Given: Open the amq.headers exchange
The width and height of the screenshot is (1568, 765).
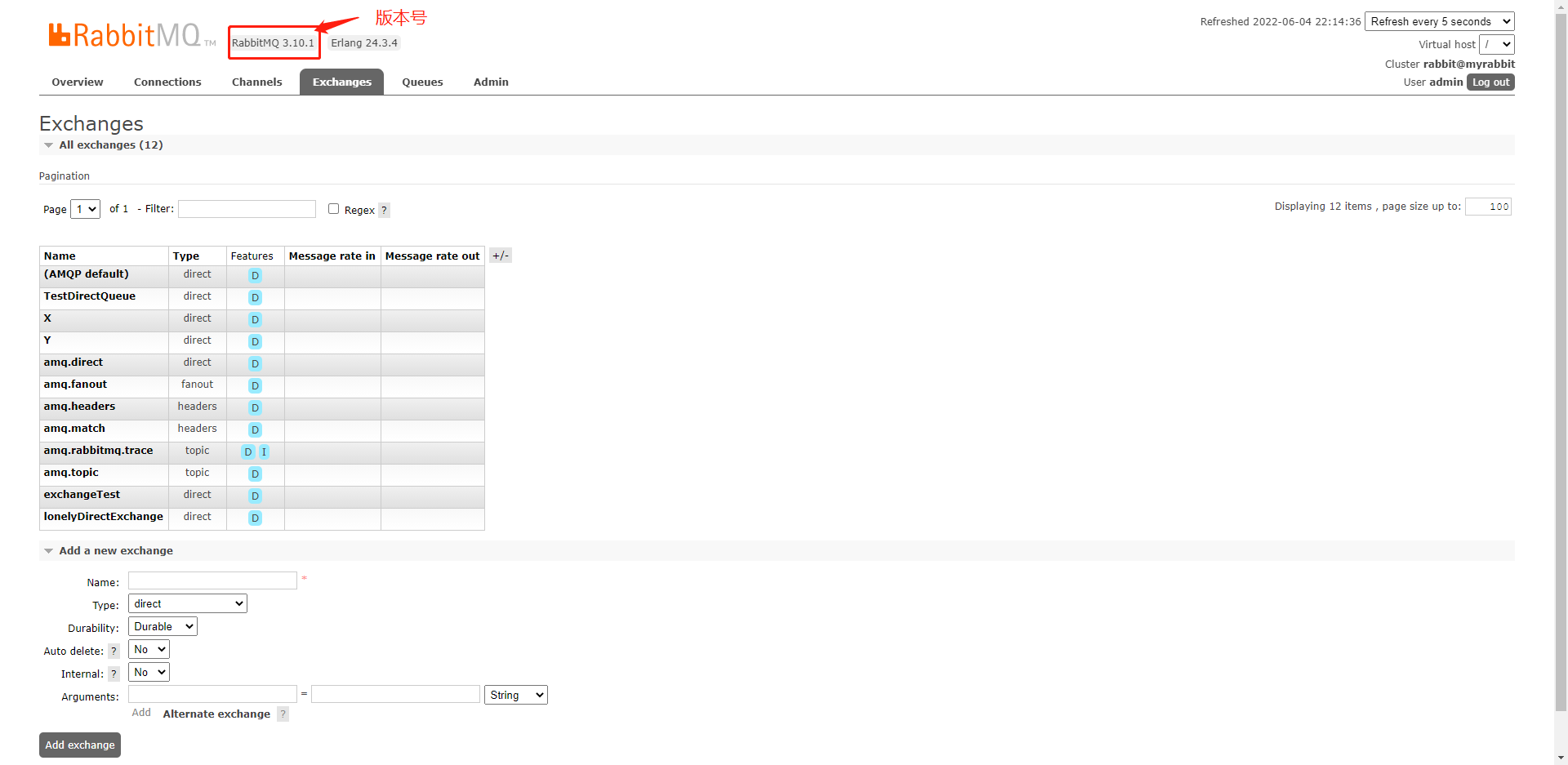Looking at the screenshot, I should (x=79, y=407).
